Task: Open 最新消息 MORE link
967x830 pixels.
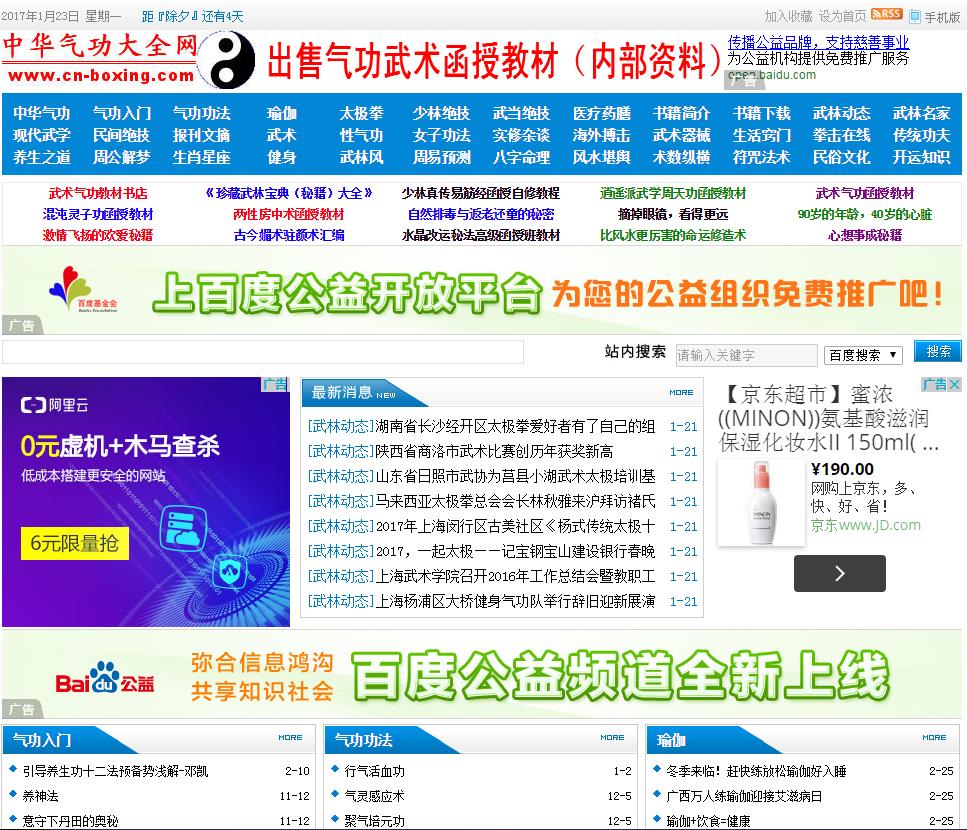Action: pos(681,392)
